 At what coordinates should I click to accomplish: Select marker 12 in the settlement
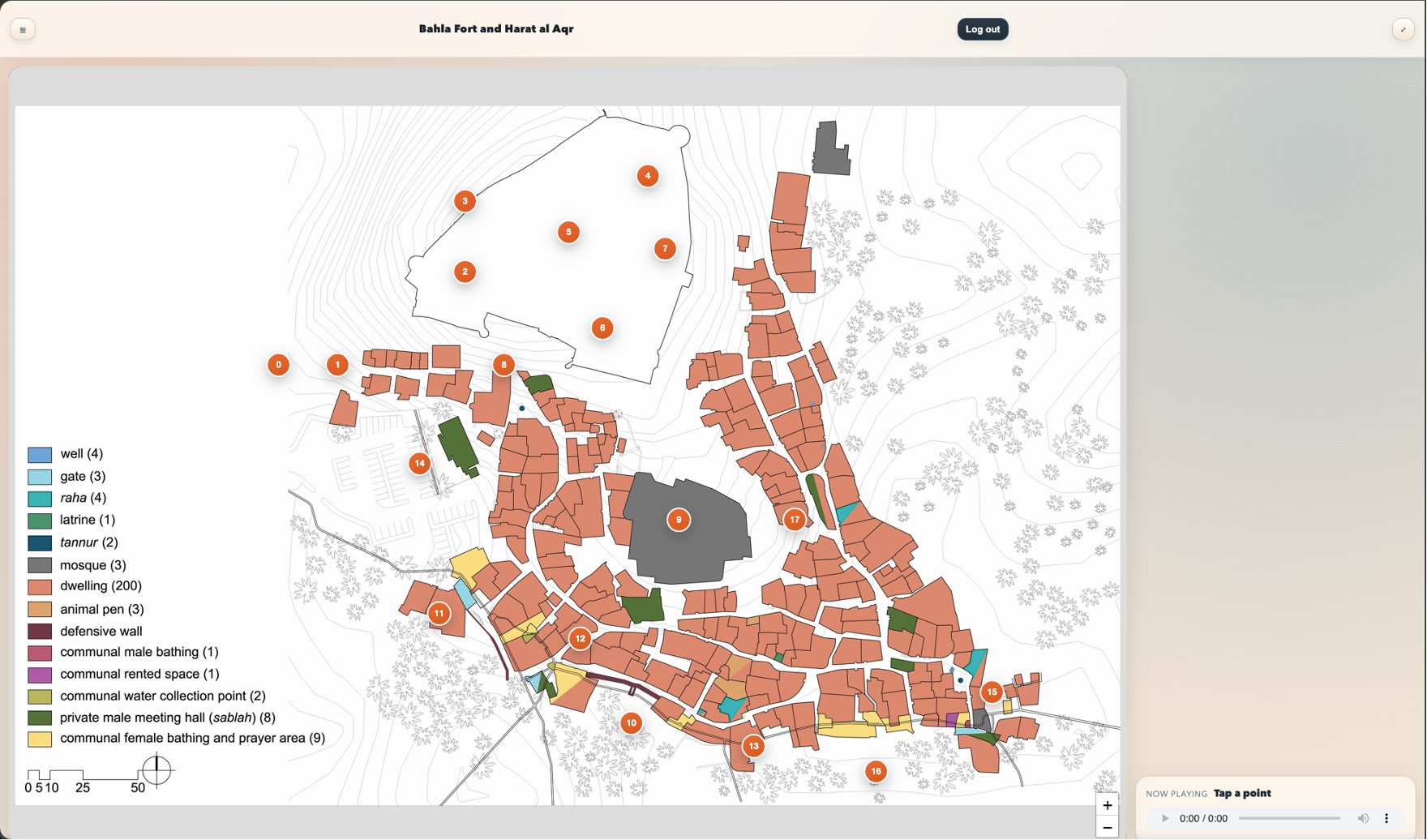coord(580,639)
